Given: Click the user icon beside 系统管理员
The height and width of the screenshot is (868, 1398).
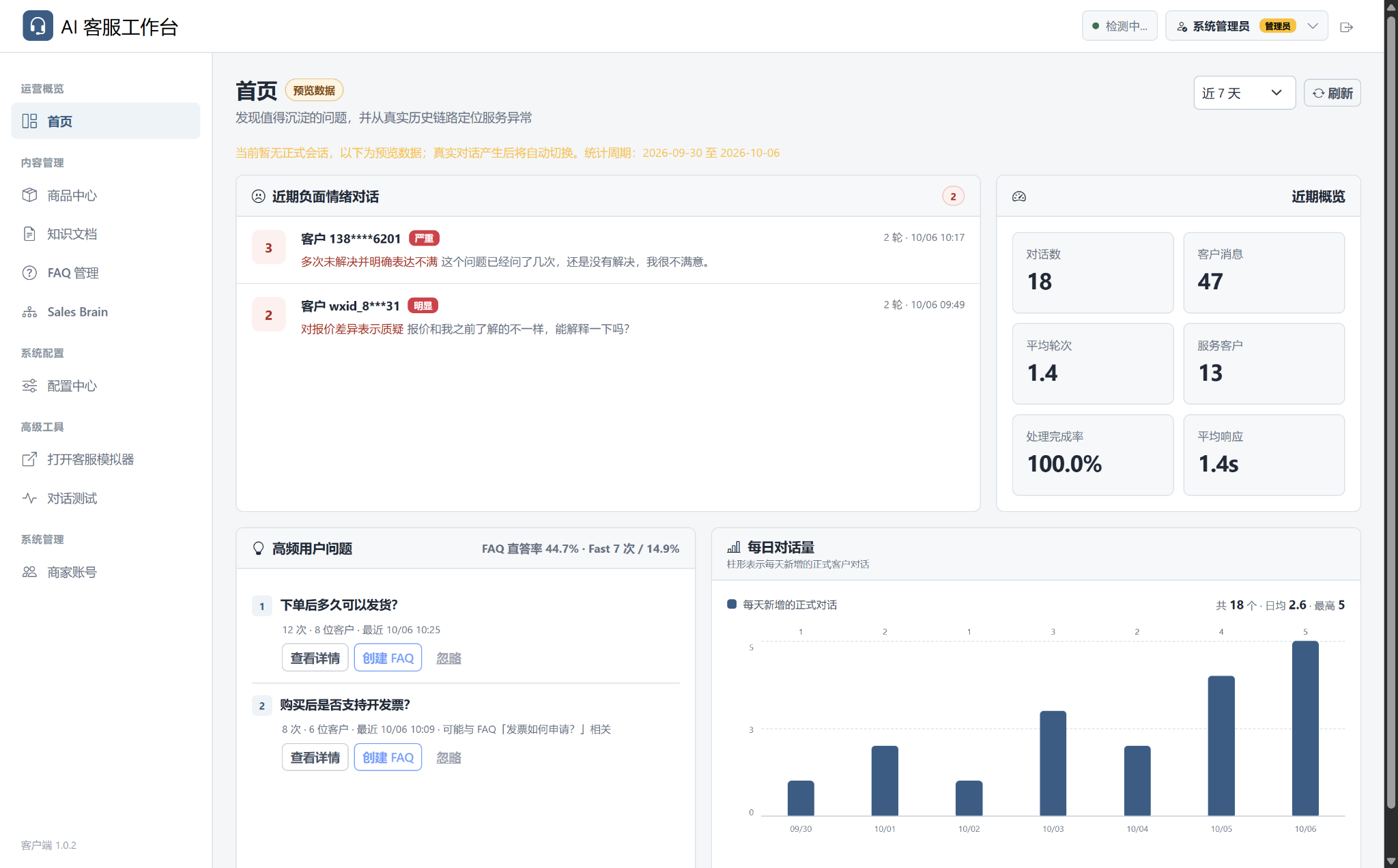Looking at the screenshot, I should 1182,27.
